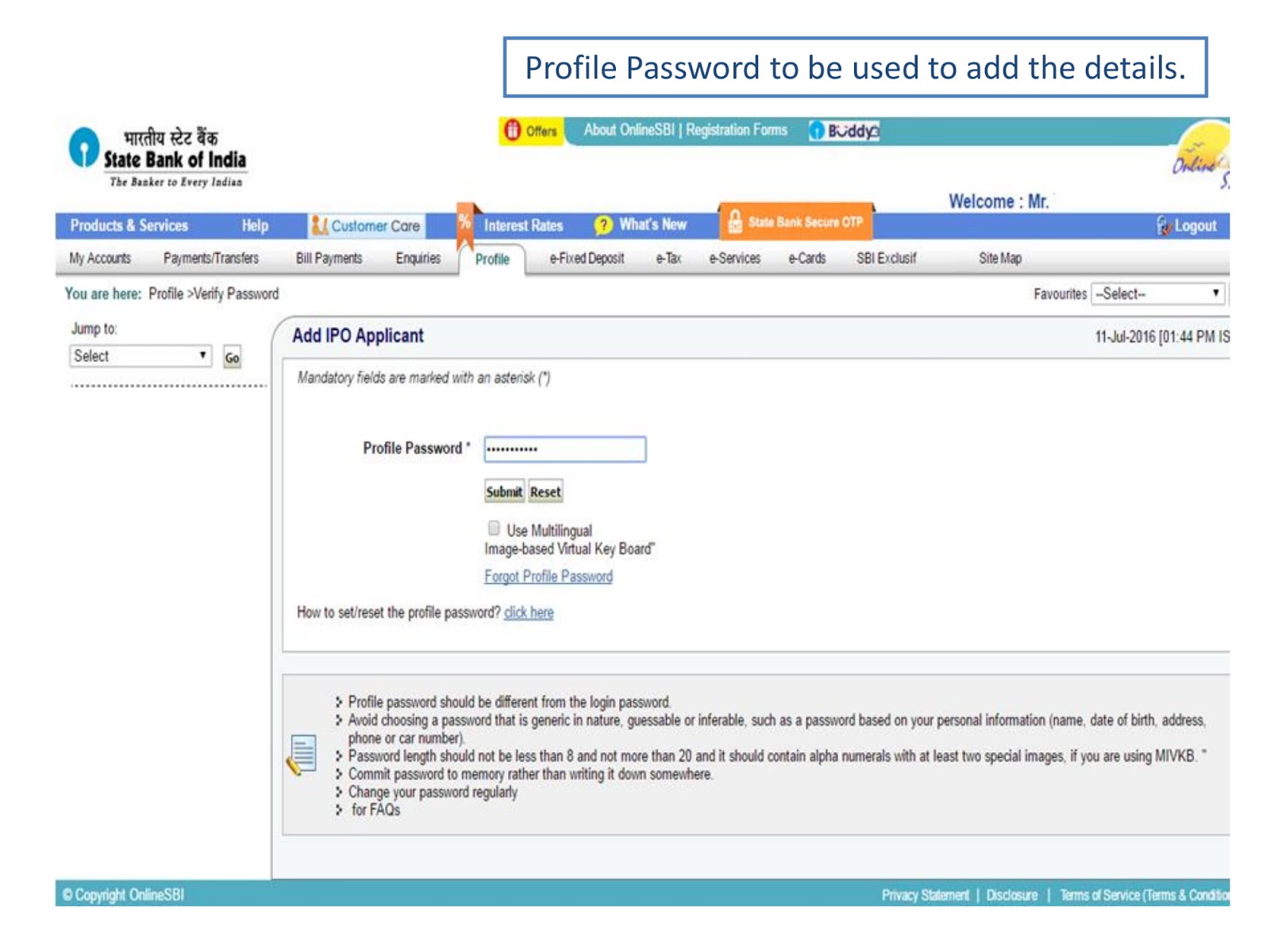Screen dimensions: 1270x952
Task: Open the Disclosure footer link
Action: click(1012, 895)
